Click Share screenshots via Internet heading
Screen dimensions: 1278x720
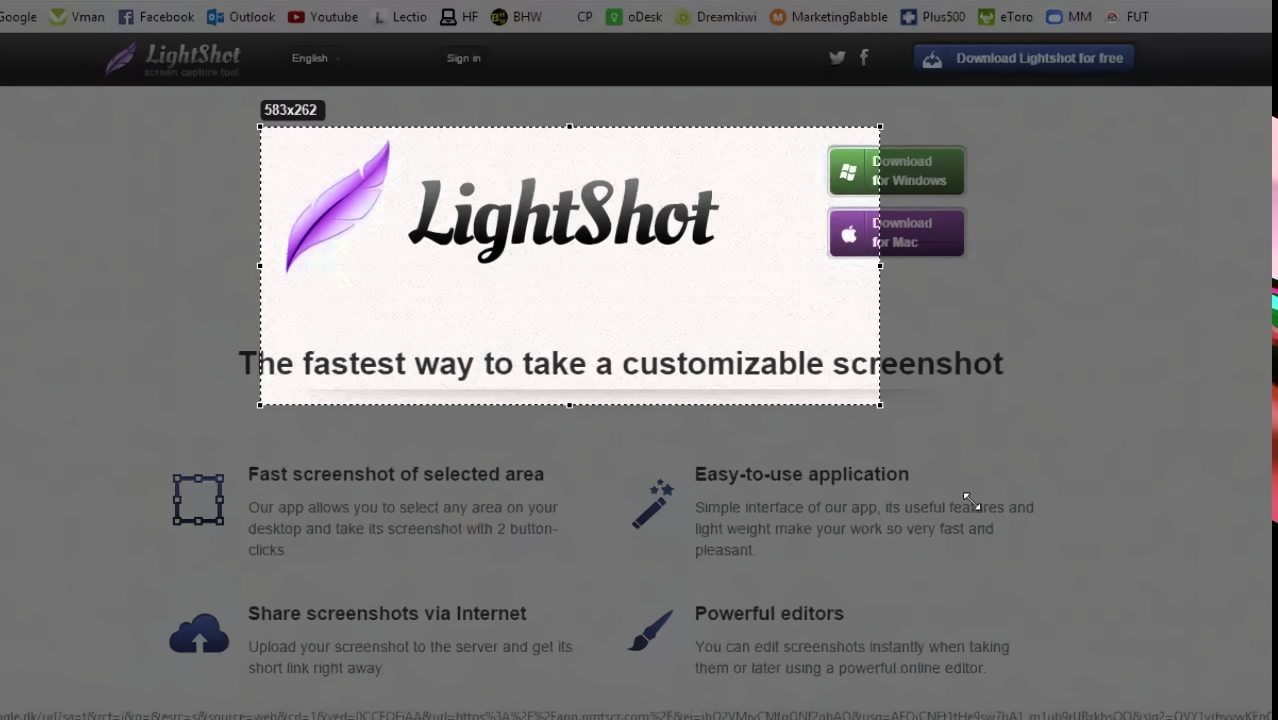(x=387, y=613)
